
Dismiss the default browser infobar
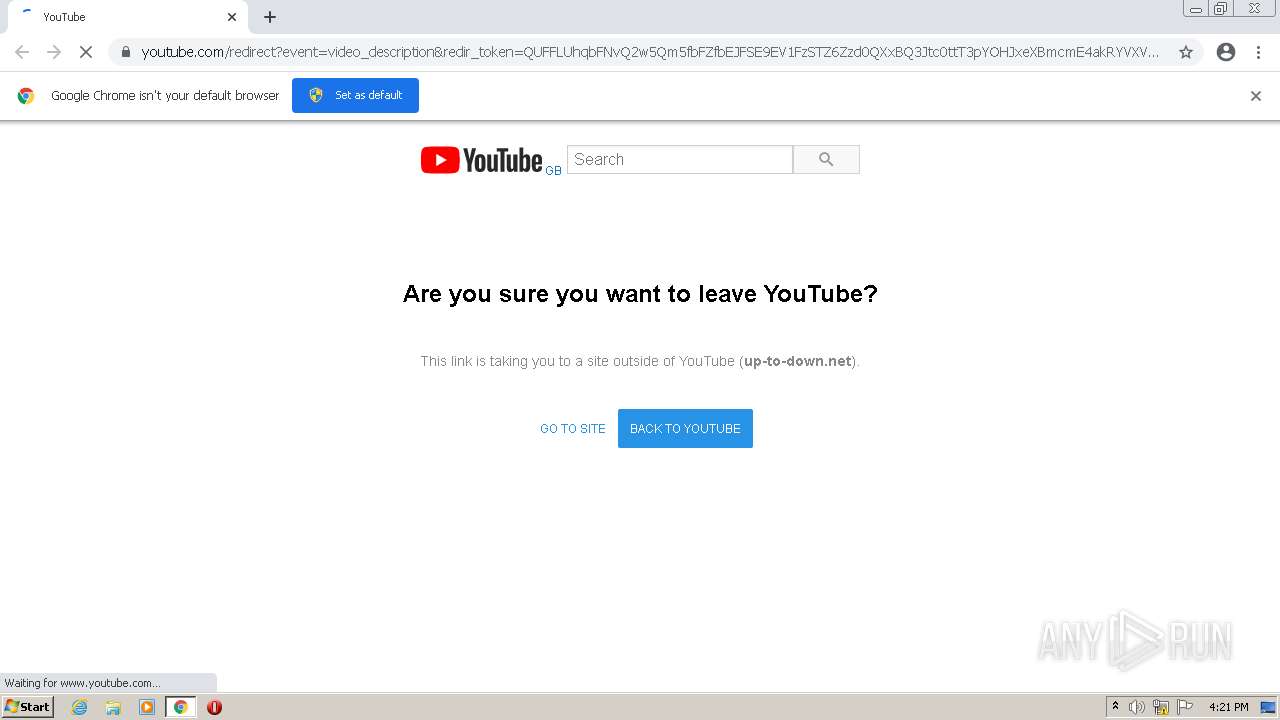pos(1256,96)
